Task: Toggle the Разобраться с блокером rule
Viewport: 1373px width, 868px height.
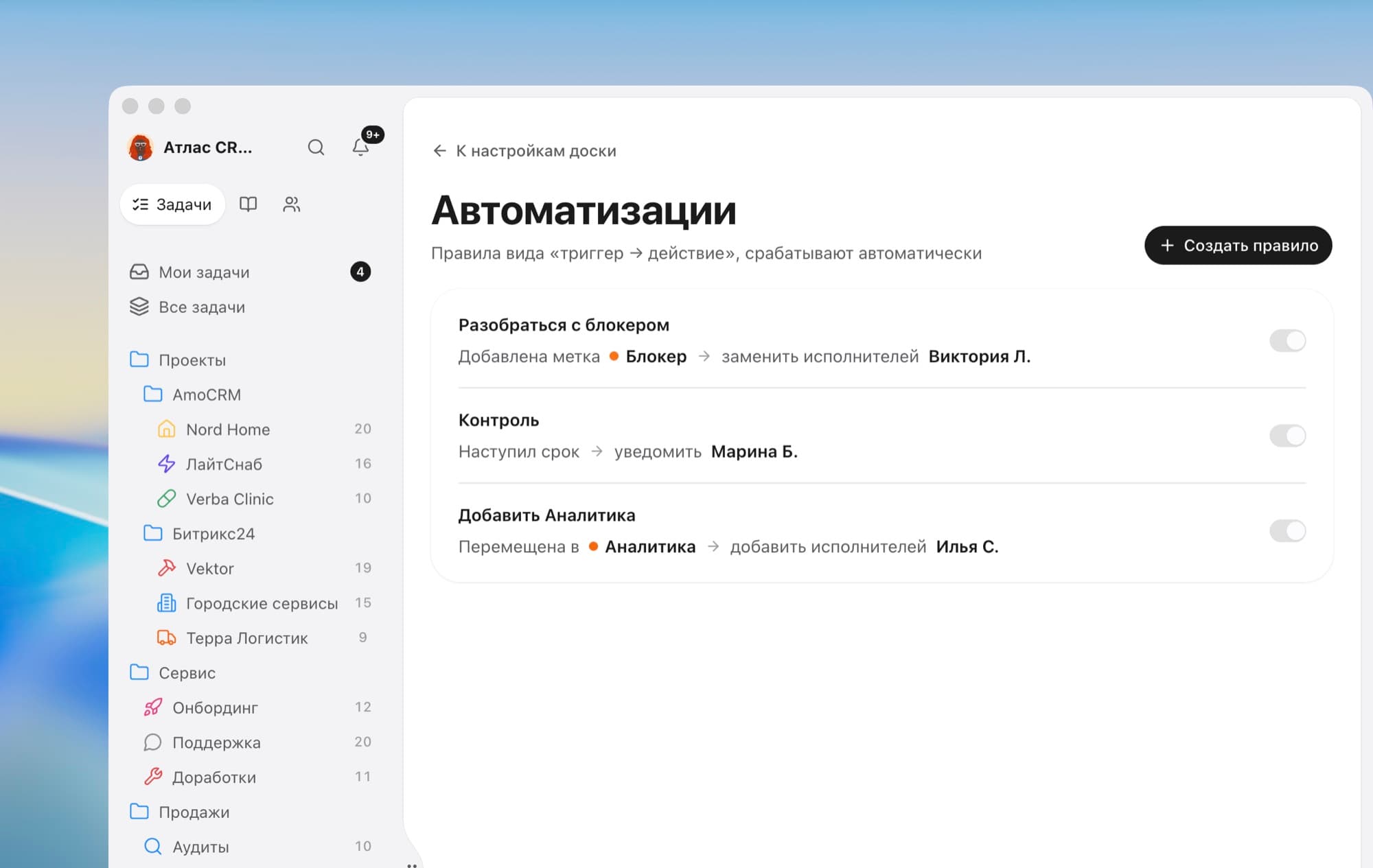Action: pos(1287,340)
